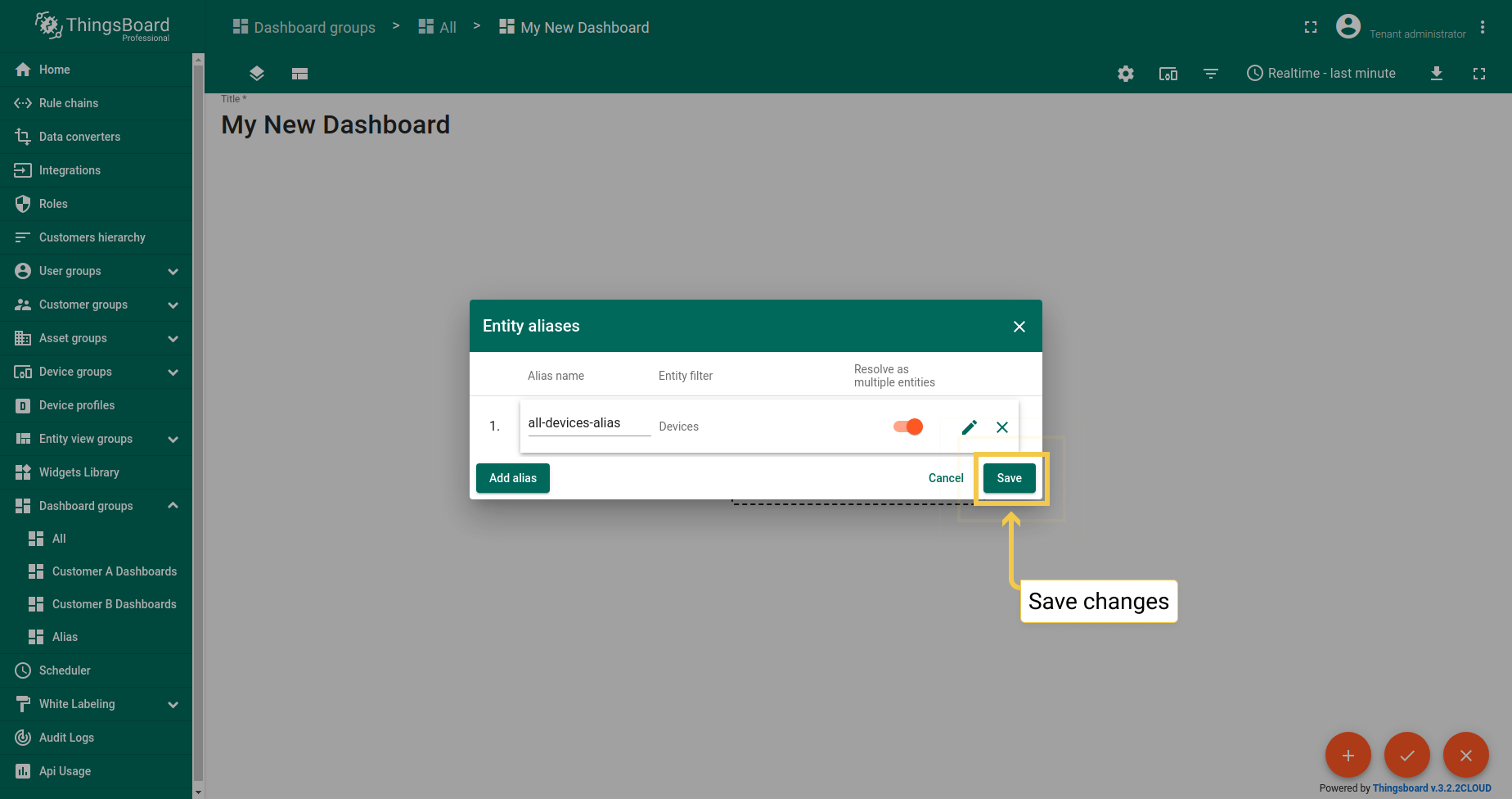The image size is (1512, 799).
Task: Click My New Dashboard breadcrumb
Action: pos(574,27)
